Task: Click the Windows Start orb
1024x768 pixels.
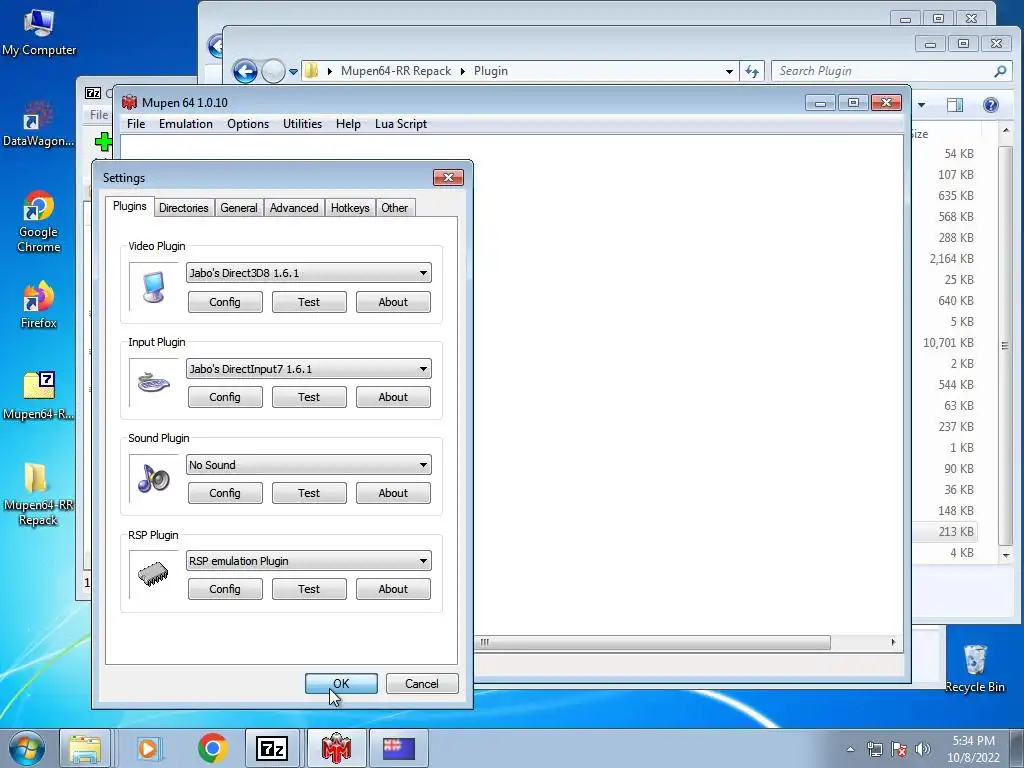Action: coord(26,748)
